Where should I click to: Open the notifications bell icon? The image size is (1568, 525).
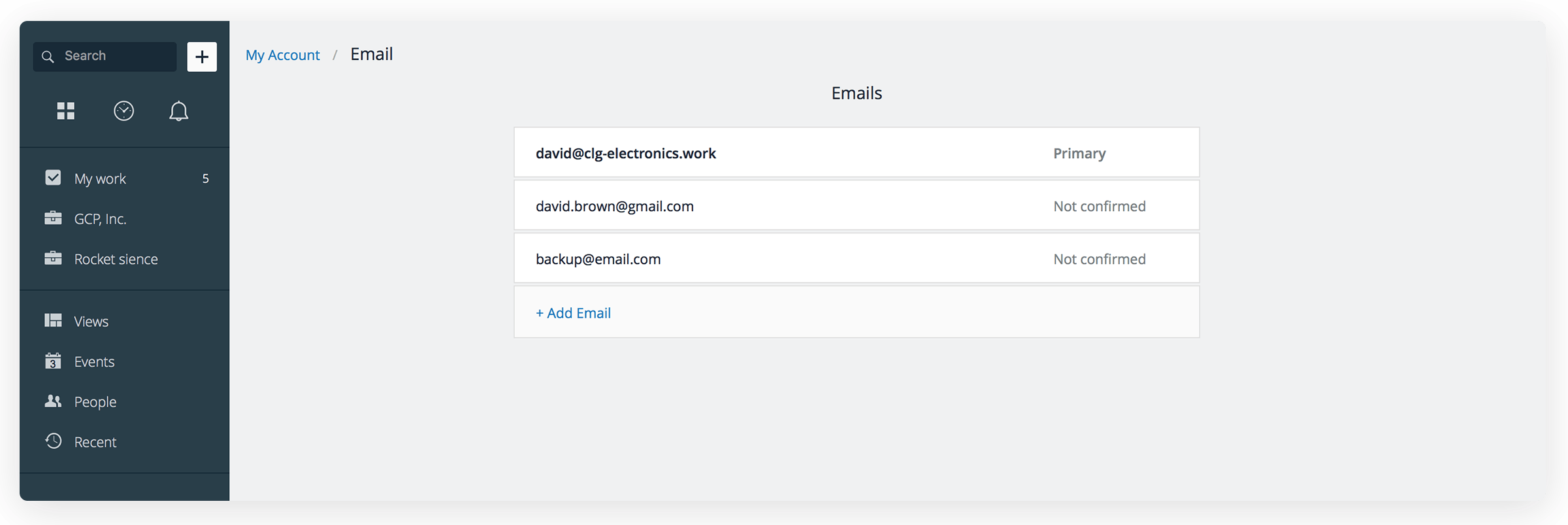tap(178, 111)
